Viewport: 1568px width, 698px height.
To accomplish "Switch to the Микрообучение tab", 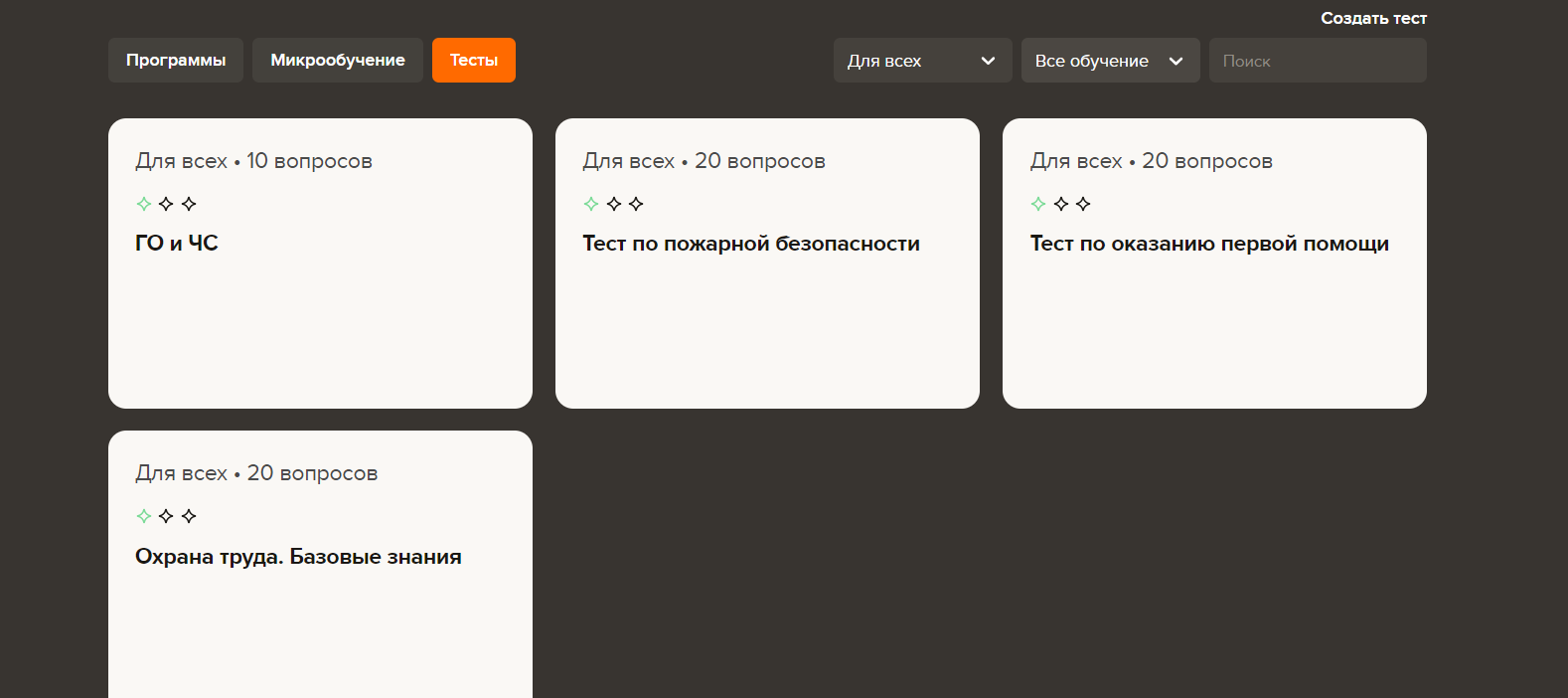I will 338,61.
